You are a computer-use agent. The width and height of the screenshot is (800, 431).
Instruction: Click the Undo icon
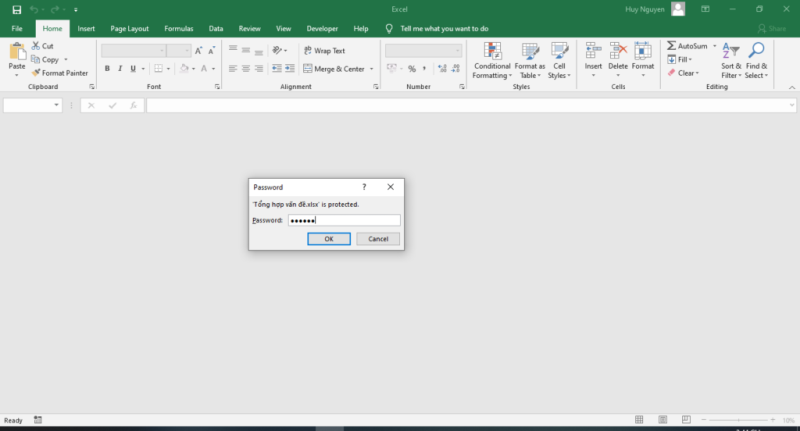tap(34, 10)
